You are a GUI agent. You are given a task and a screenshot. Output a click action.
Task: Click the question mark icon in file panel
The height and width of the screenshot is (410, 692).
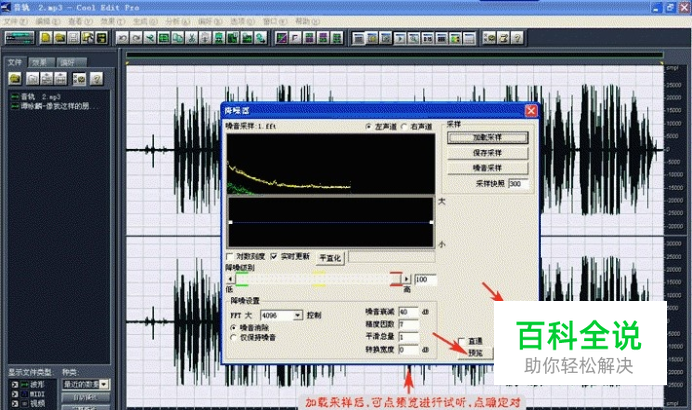click(96, 79)
